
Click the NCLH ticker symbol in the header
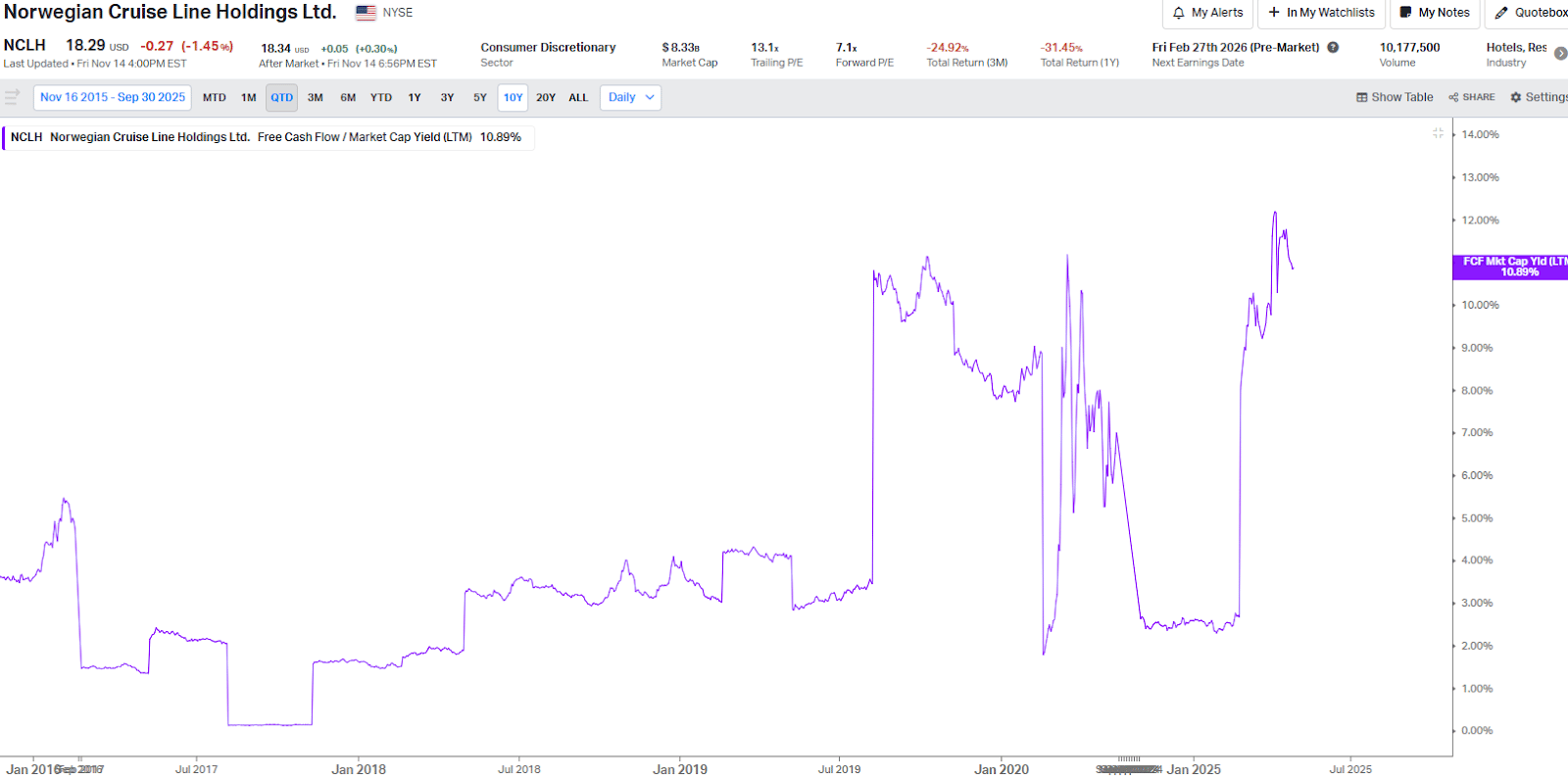click(x=24, y=45)
